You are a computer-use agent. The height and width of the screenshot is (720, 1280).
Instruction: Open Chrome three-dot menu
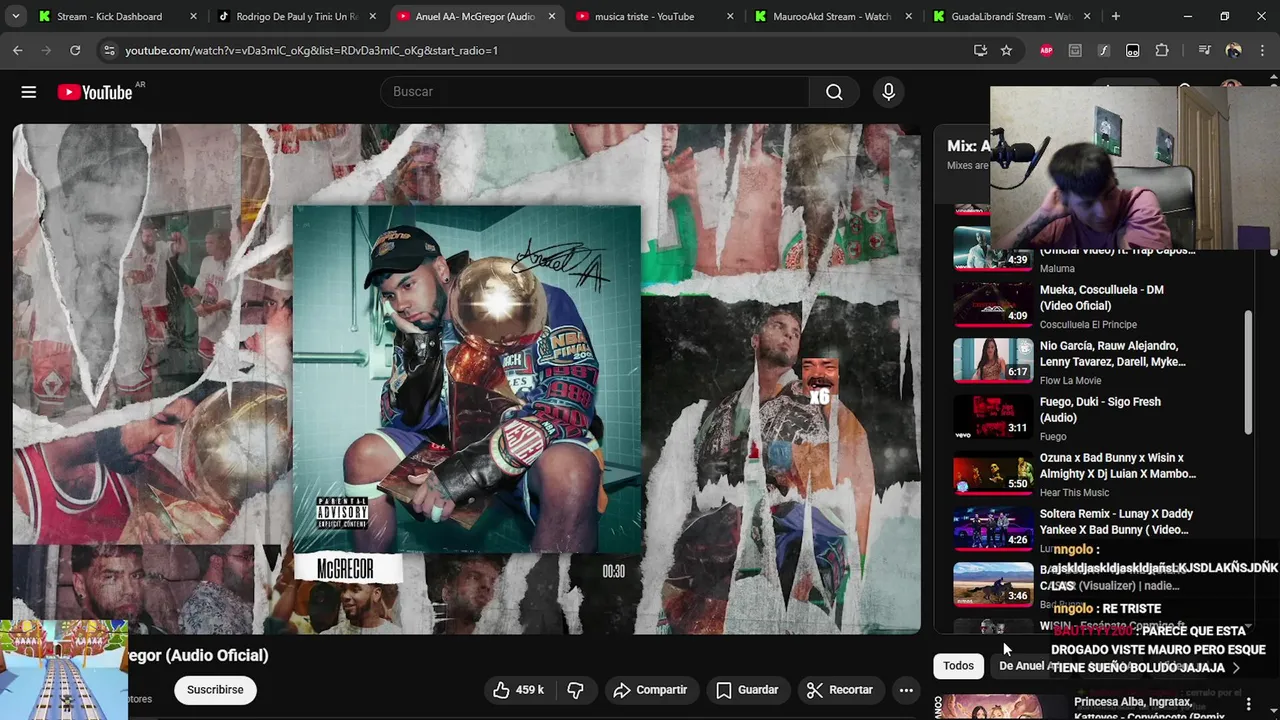tap(1262, 50)
